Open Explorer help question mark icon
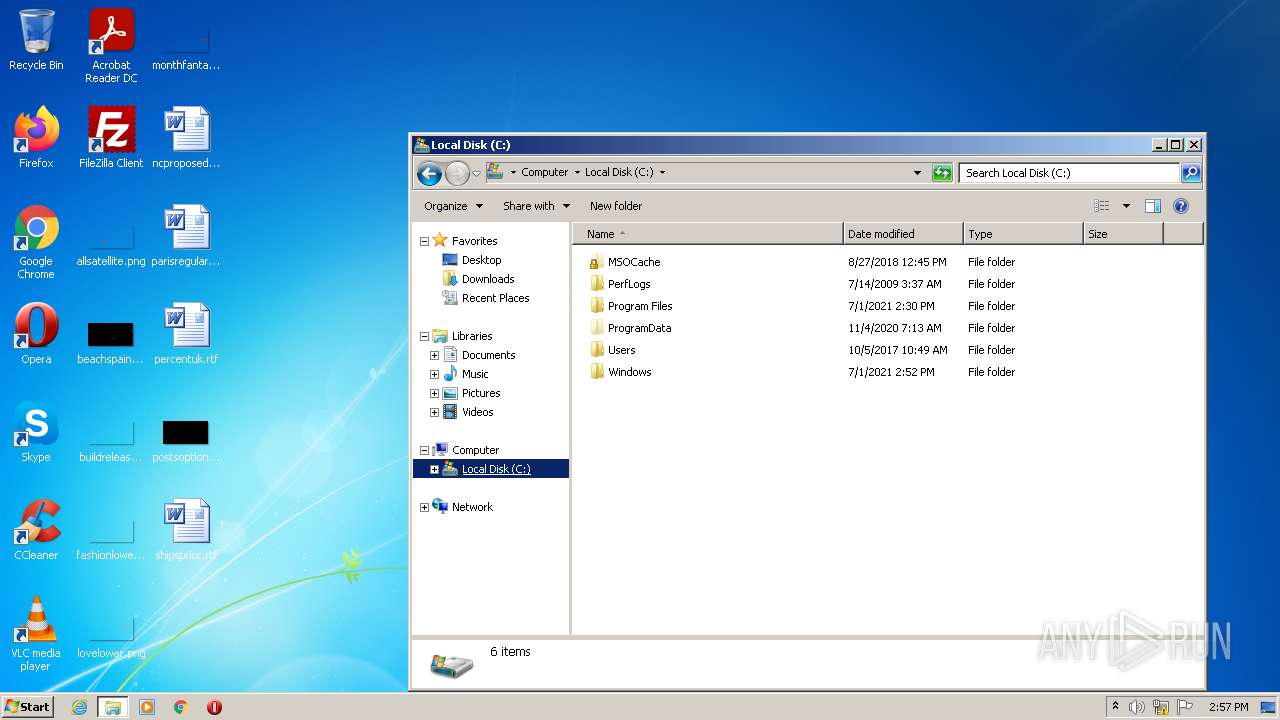Screen dimensions: 1280x720 (x=1181, y=206)
